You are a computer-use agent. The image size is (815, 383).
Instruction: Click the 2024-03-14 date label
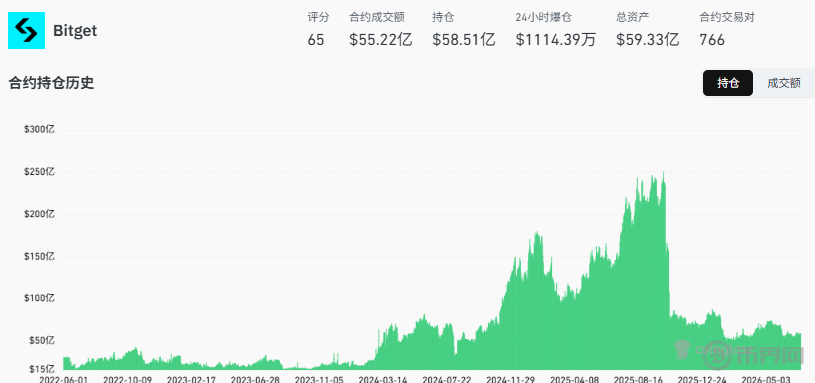[x=383, y=379]
